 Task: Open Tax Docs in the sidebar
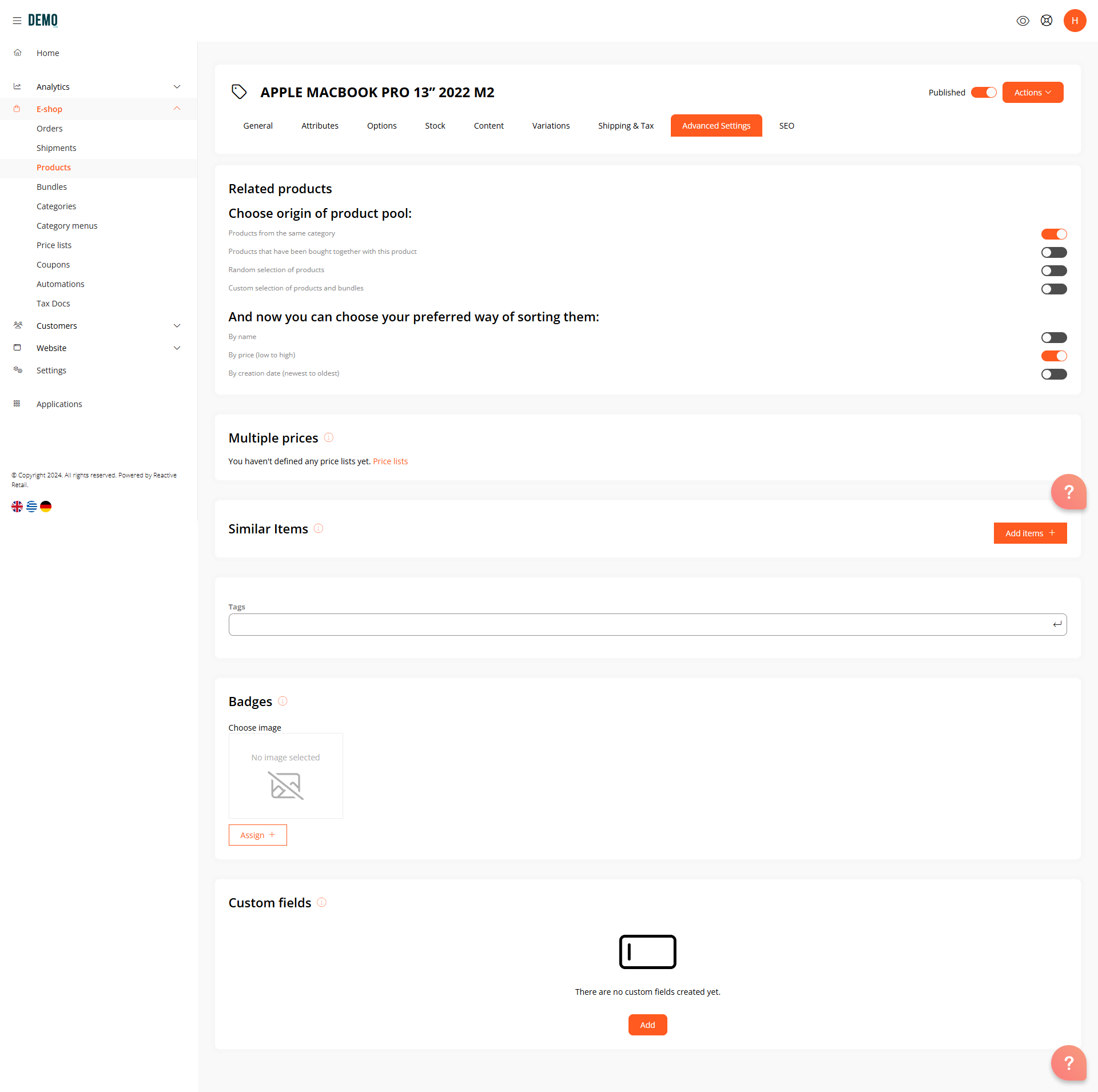[54, 304]
